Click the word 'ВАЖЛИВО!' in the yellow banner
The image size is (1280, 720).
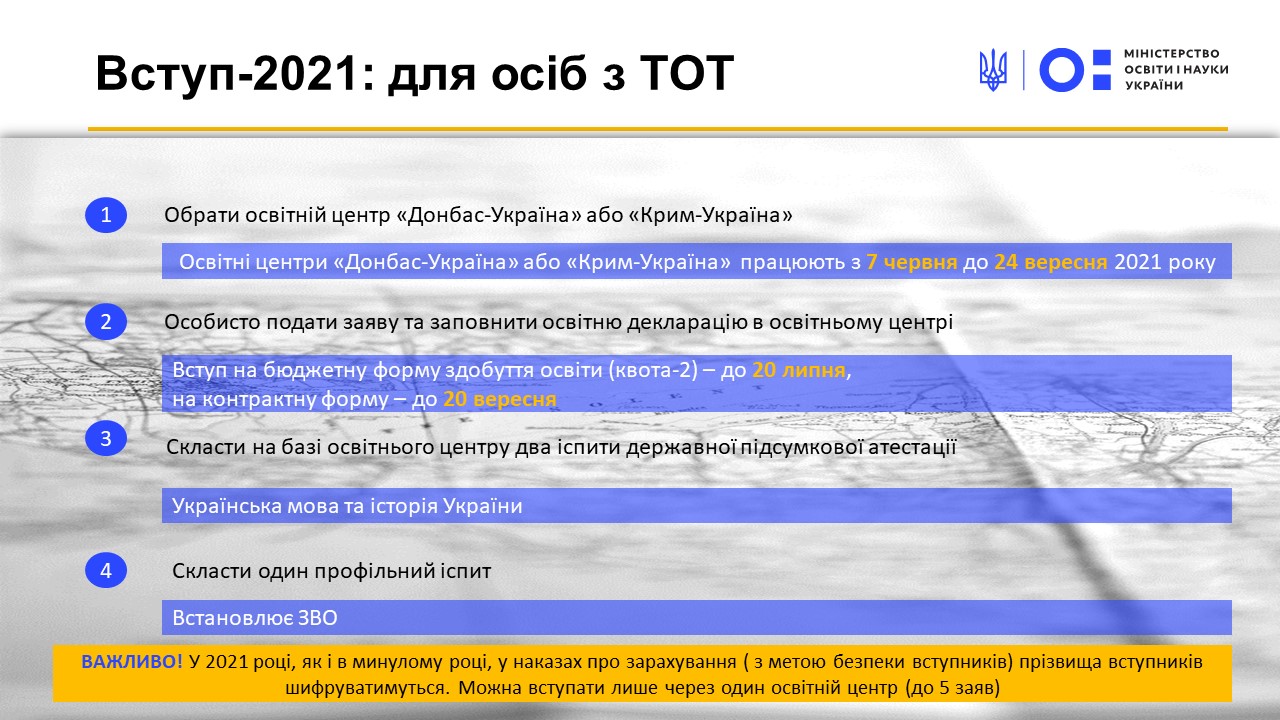click(132, 663)
